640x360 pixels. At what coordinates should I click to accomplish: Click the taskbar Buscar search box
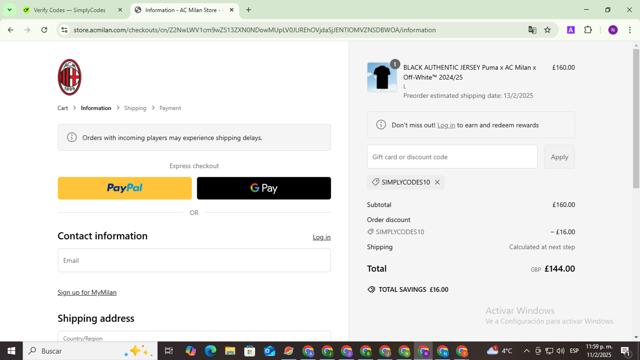[x=90, y=351]
